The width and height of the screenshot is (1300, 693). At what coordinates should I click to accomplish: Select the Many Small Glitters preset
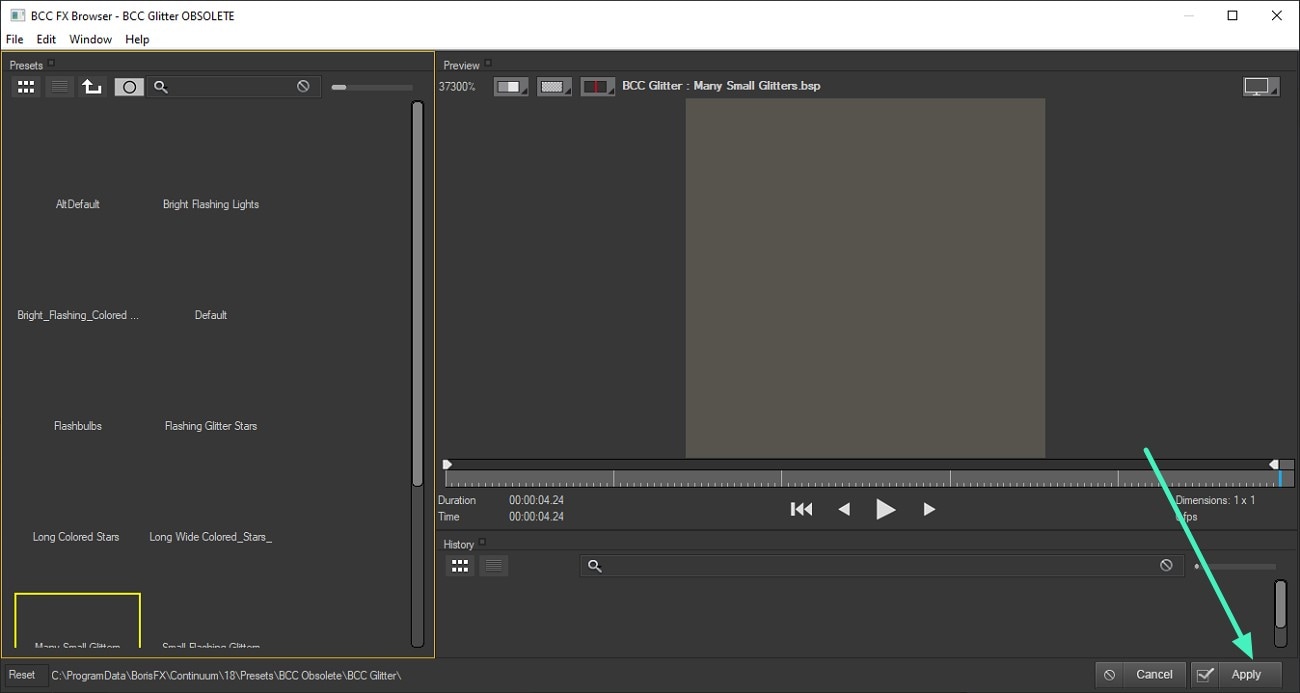78,620
